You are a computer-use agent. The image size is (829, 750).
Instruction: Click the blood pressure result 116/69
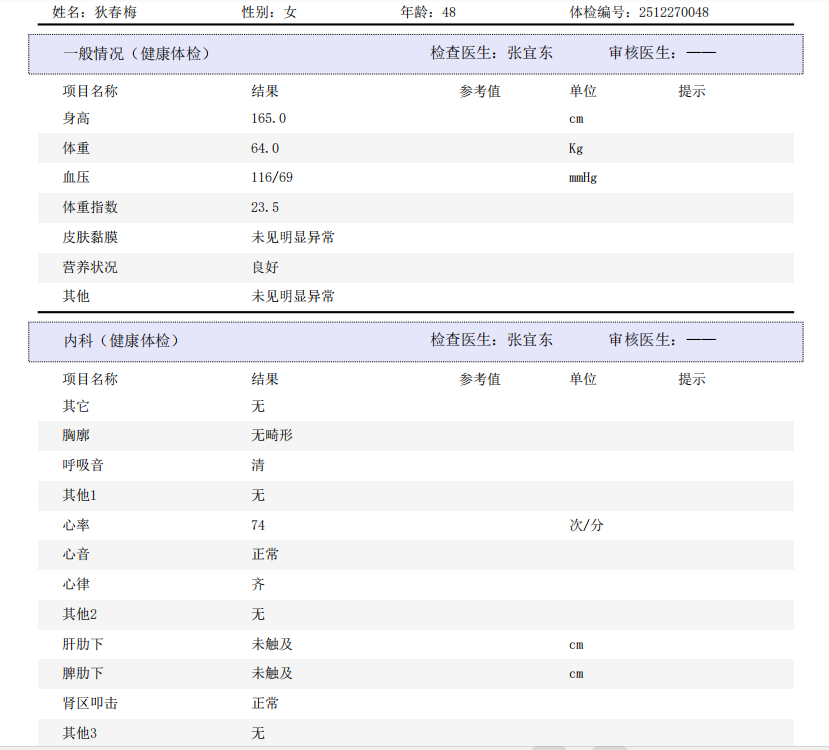click(272, 178)
